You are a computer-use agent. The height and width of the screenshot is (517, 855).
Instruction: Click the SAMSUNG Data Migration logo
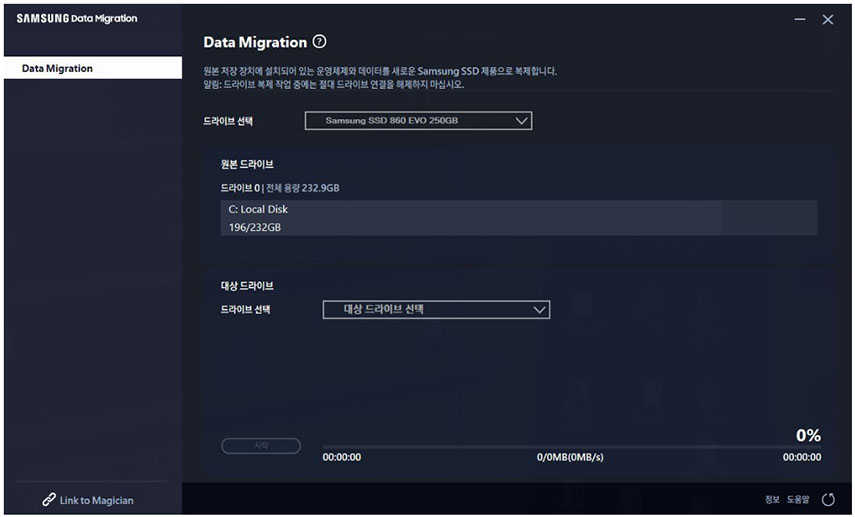pos(77,19)
